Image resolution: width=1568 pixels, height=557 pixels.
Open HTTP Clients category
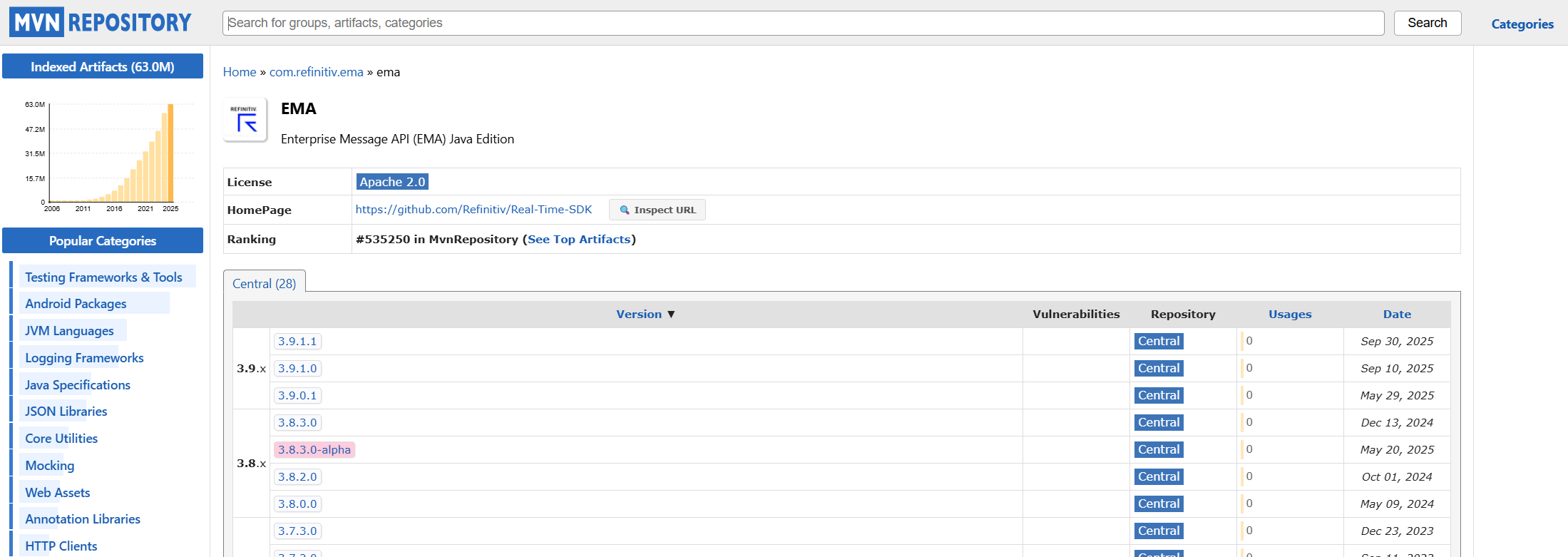tap(61, 546)
